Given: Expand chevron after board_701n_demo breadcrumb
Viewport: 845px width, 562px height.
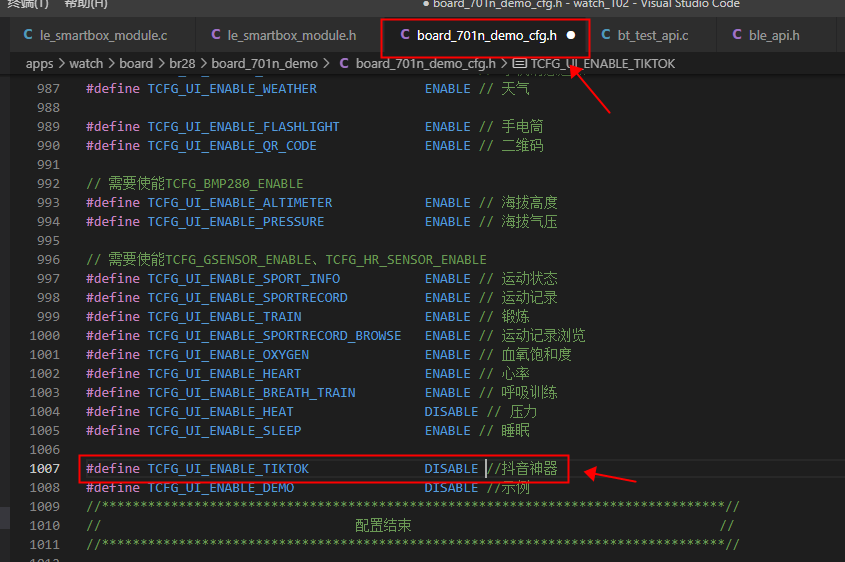Looking at the screenshot, I should 327,64.
